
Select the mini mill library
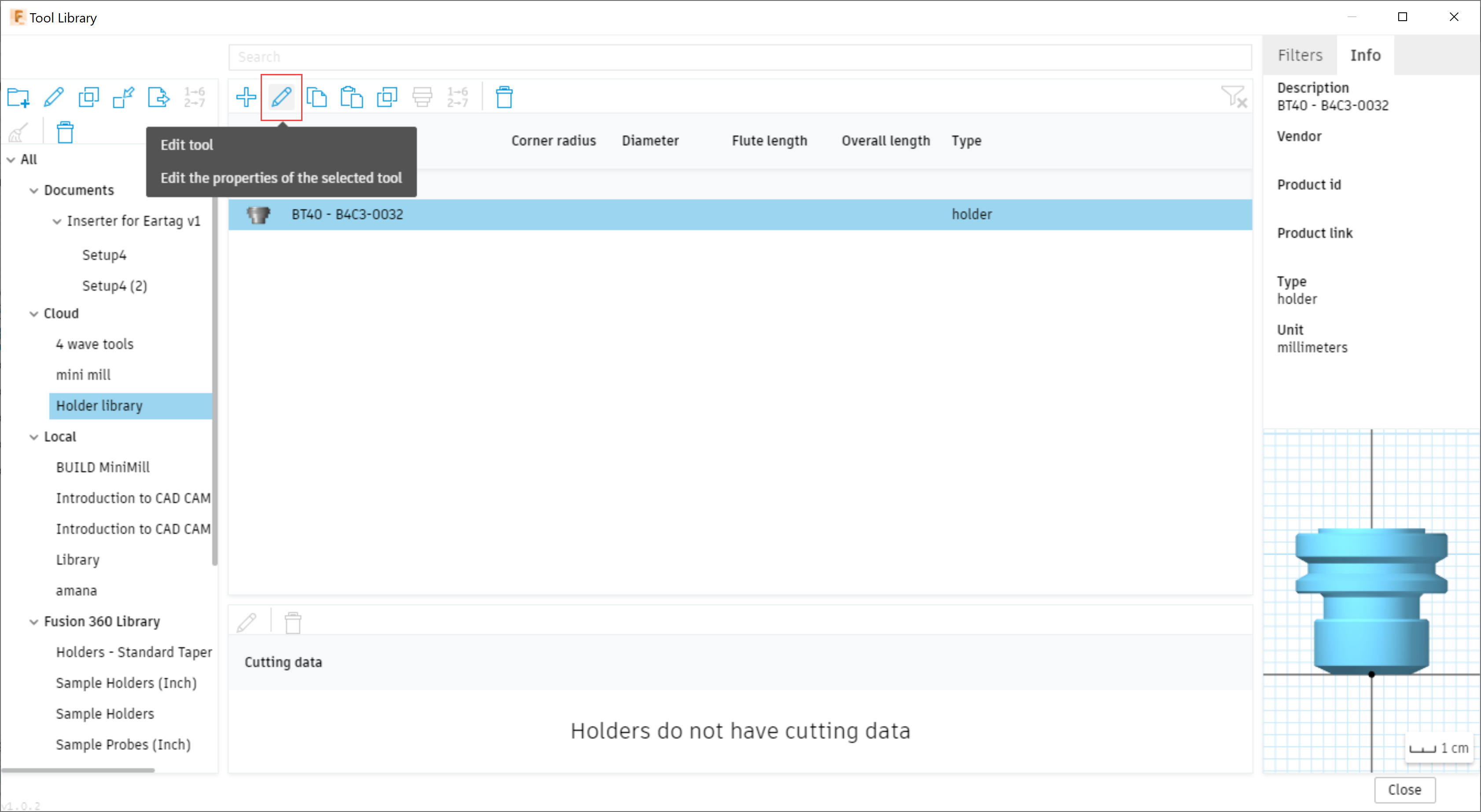click(83, 375)
